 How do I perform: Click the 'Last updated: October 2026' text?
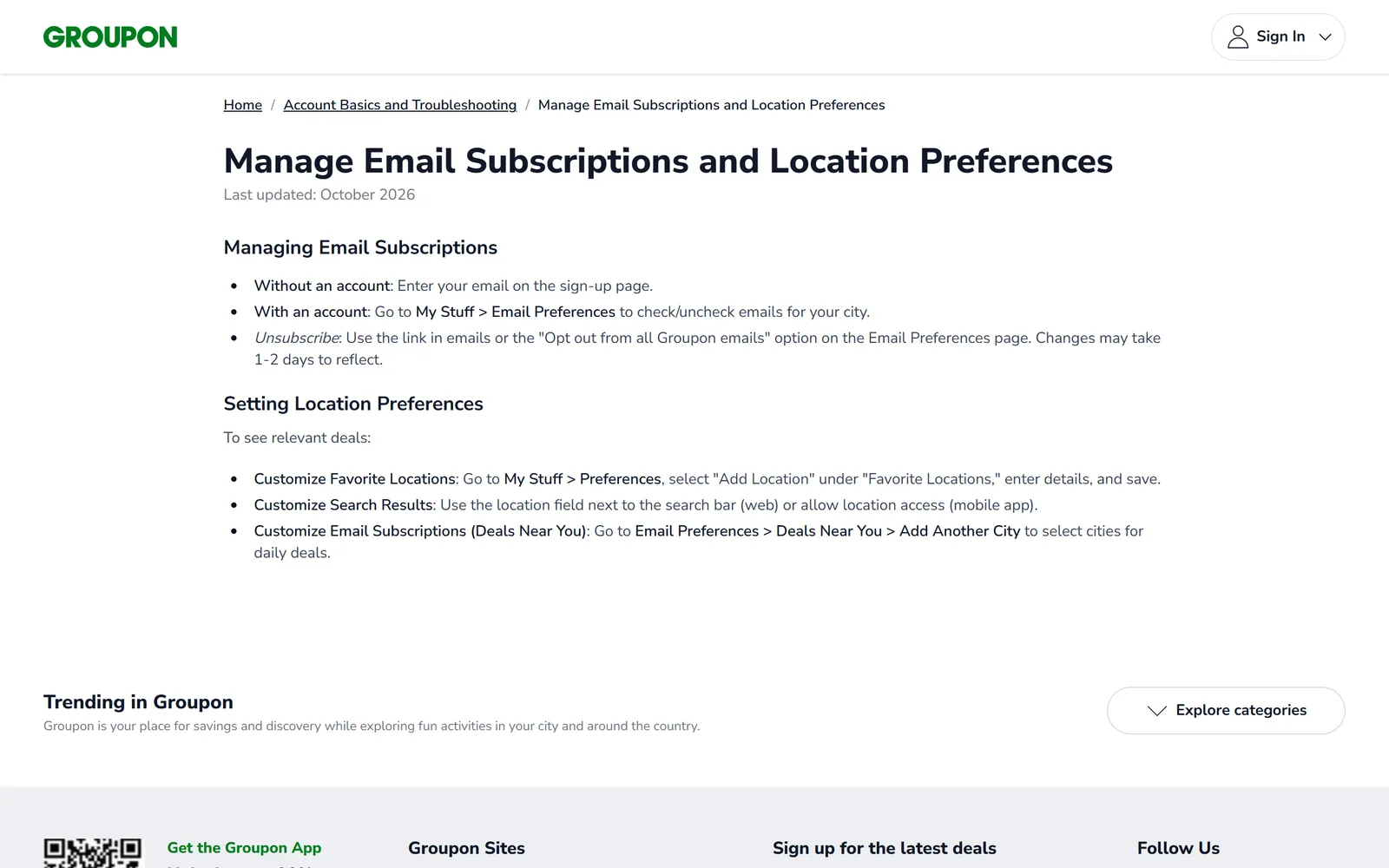319,194
